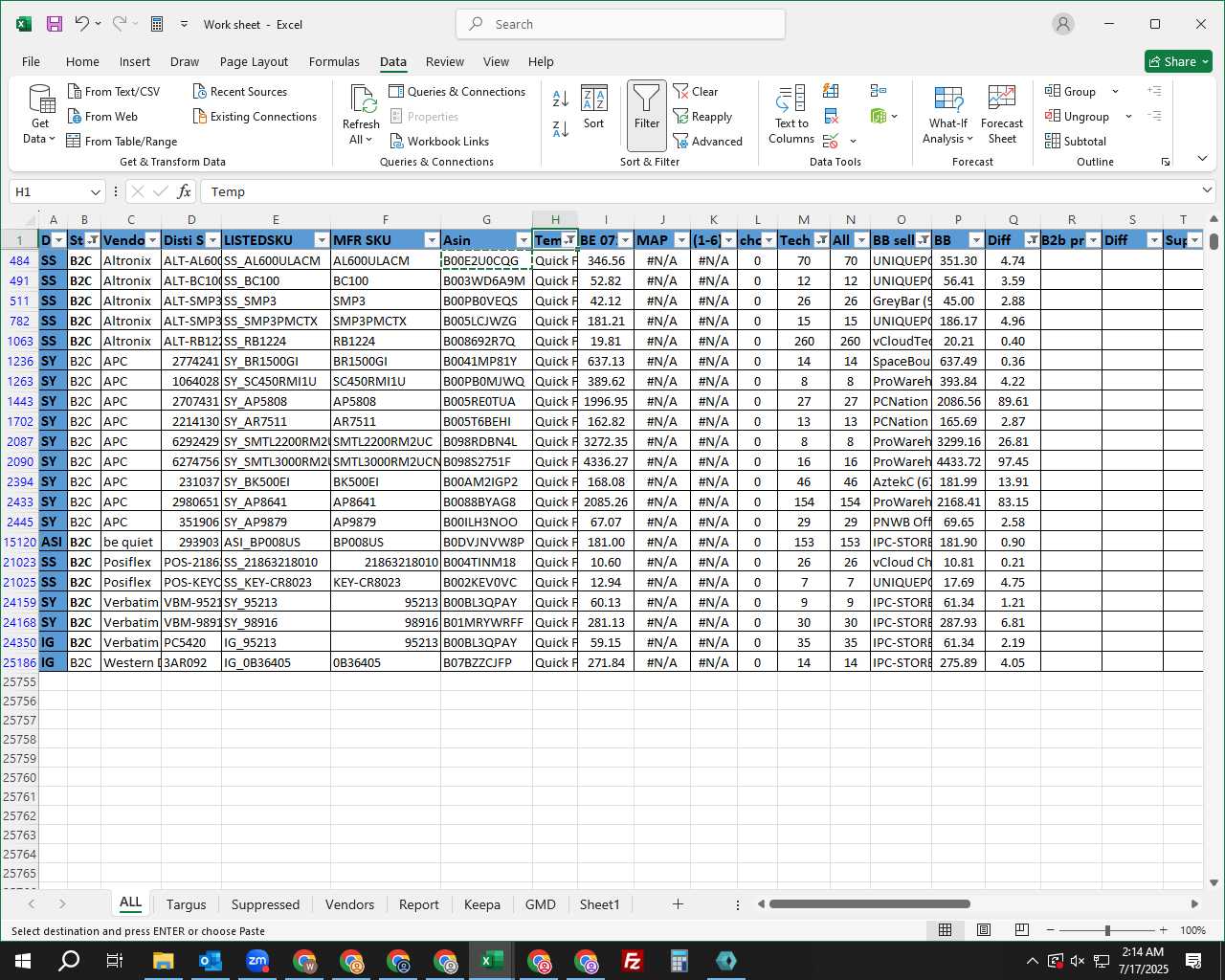Image resolution: width=1225 pixels, height=980 pixels.
Task: Open the BE 07 column filter dropdown
Action: click(625, 240)
